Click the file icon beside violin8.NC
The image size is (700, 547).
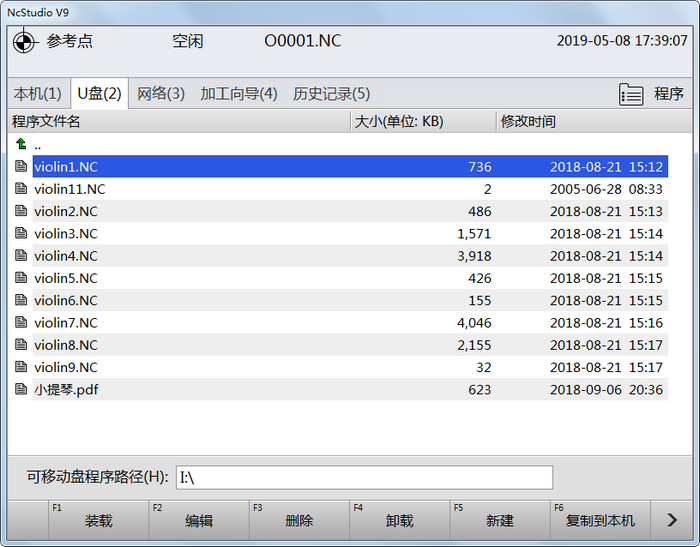point(21,345)
